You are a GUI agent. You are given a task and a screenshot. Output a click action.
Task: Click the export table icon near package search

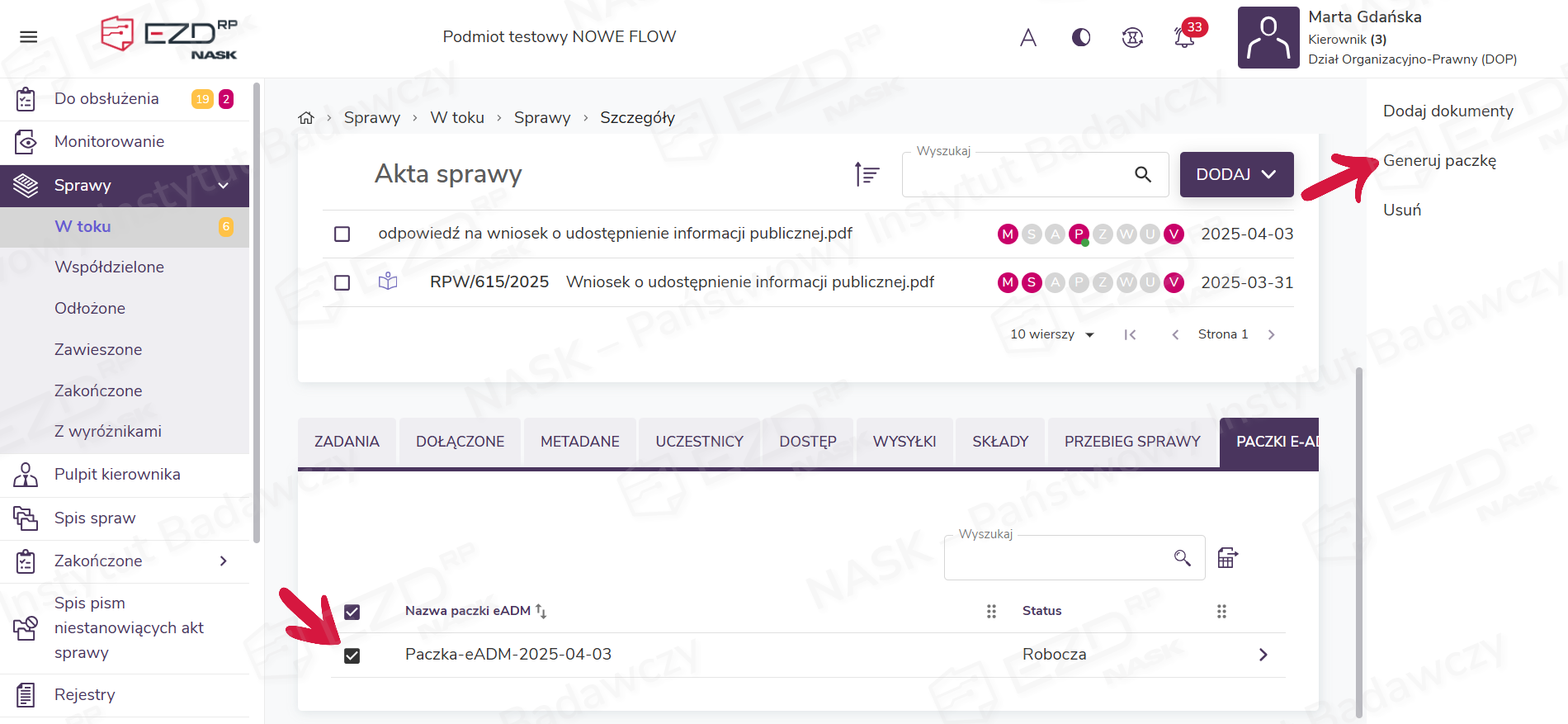pos(1227,558)
